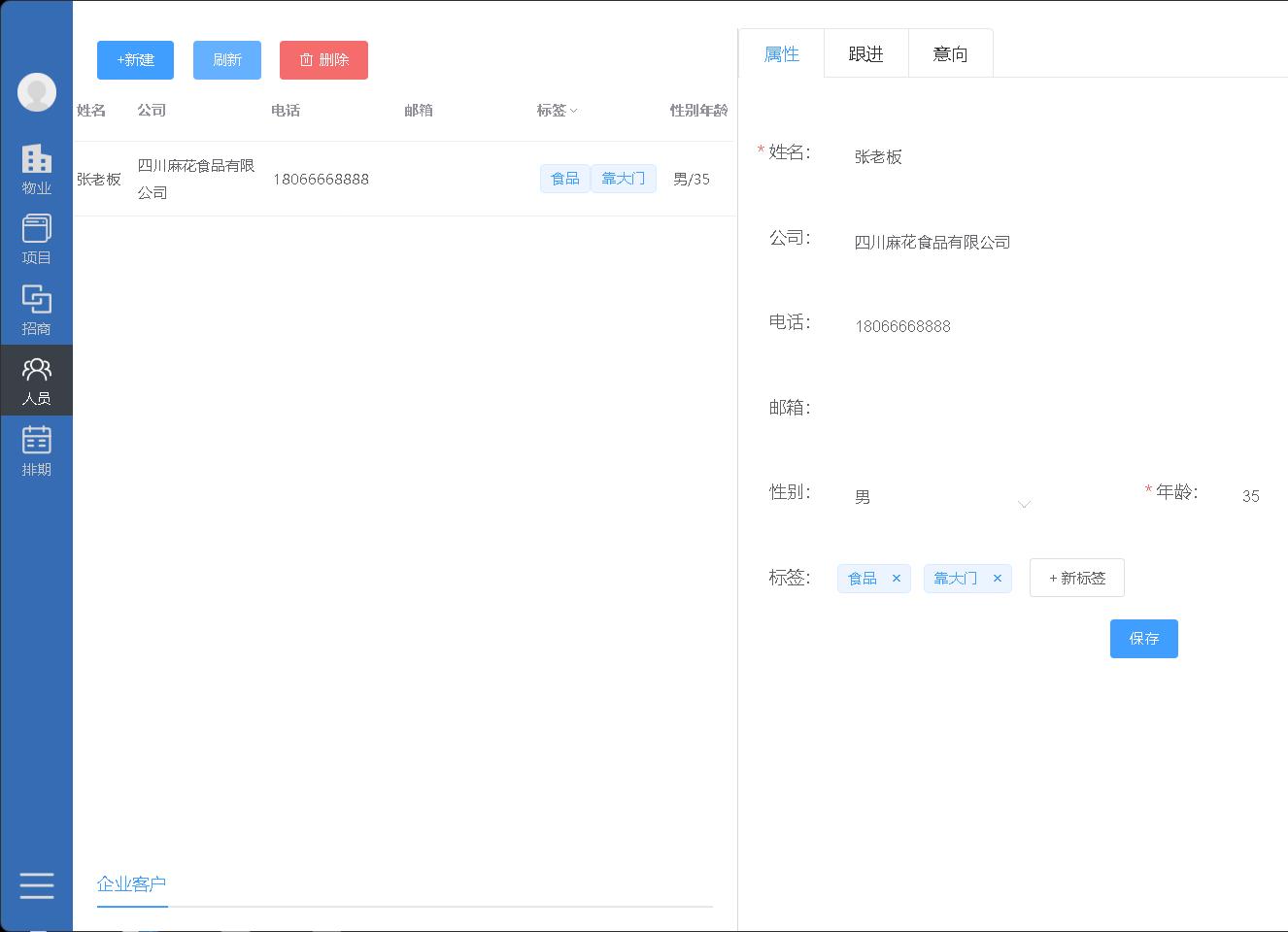Open the 排期 scheduling module

point(36,449)
